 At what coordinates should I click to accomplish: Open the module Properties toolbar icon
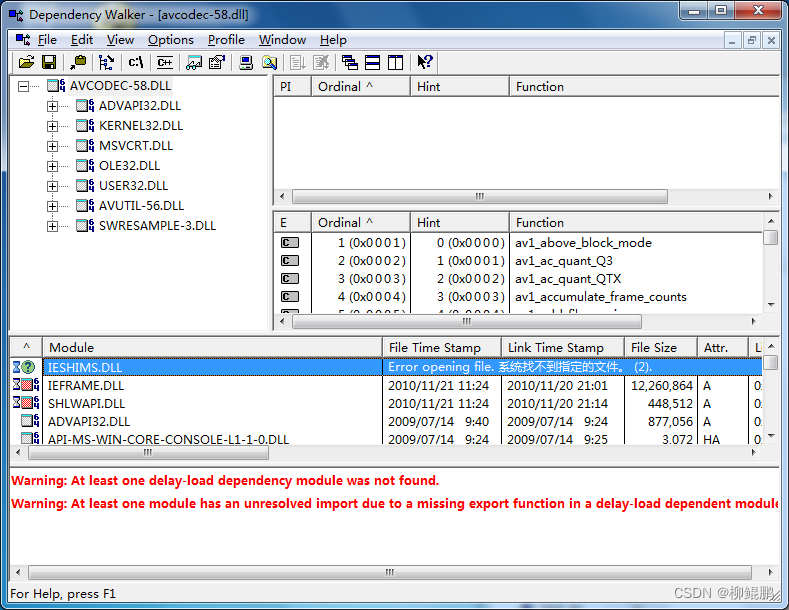(217, 62)
